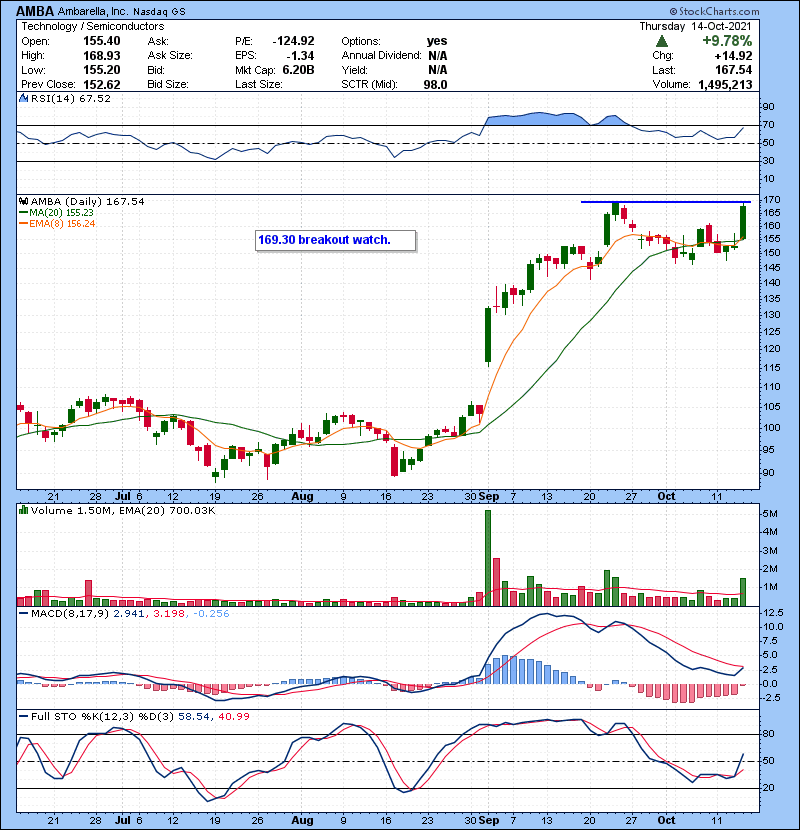Click the large green gap-up candle in early September
Viewport: 800px width, 830px height.
(488, 335)
